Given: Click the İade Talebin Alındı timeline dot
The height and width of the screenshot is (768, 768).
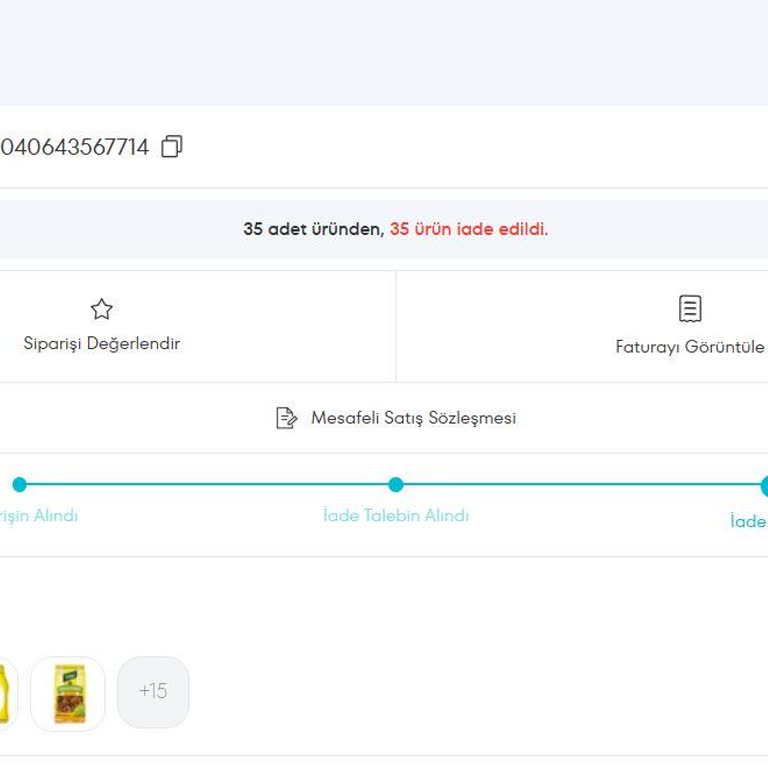Looking at the screenshot, I should click(396, 485).
